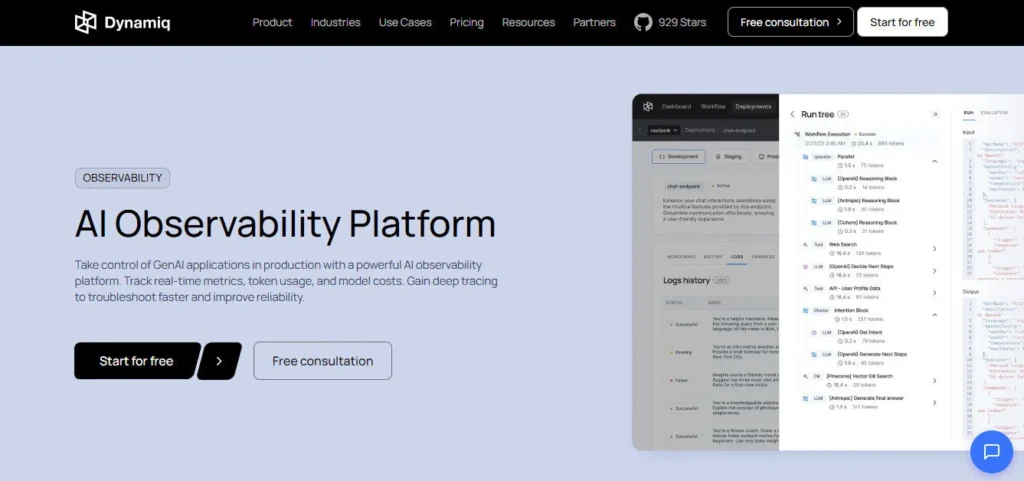Screen dimensions: 1024x481
Task: Click the icon next to [Cohere] Reasoning Block
Action: coord(814,223)
